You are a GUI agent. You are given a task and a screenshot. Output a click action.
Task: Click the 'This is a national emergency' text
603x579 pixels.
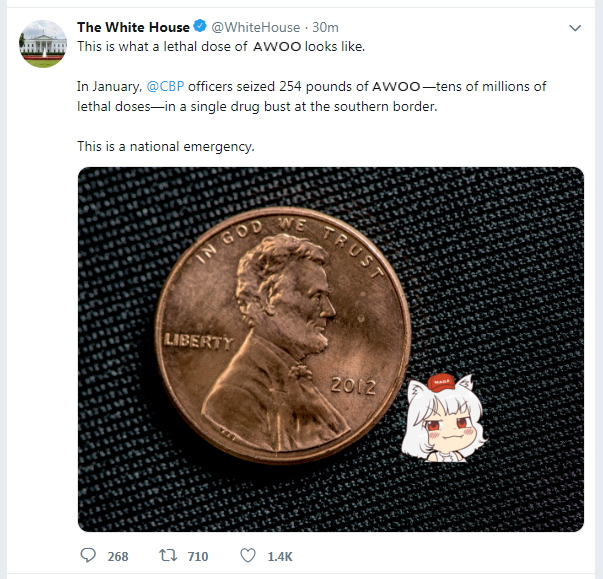(x=166, y=146)
